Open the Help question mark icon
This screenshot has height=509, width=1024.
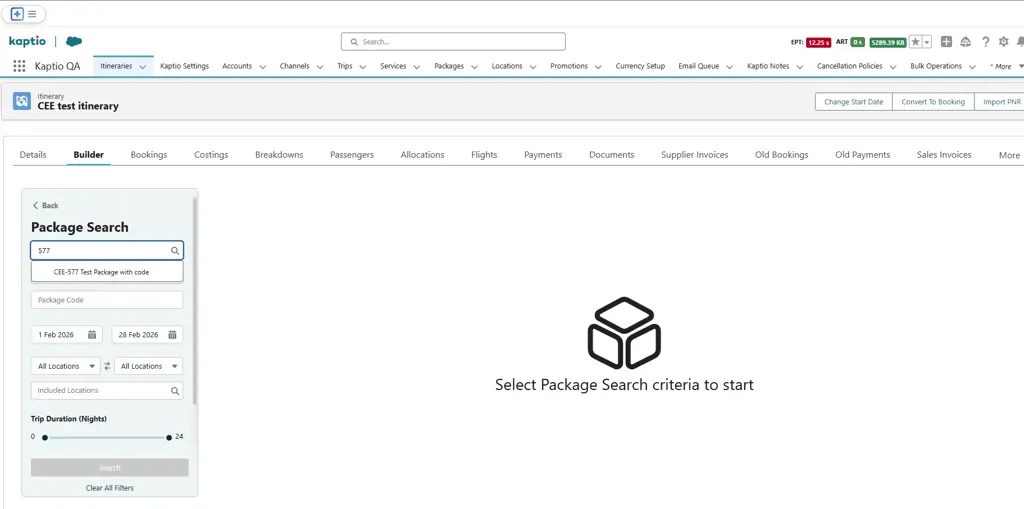point(985,42)
